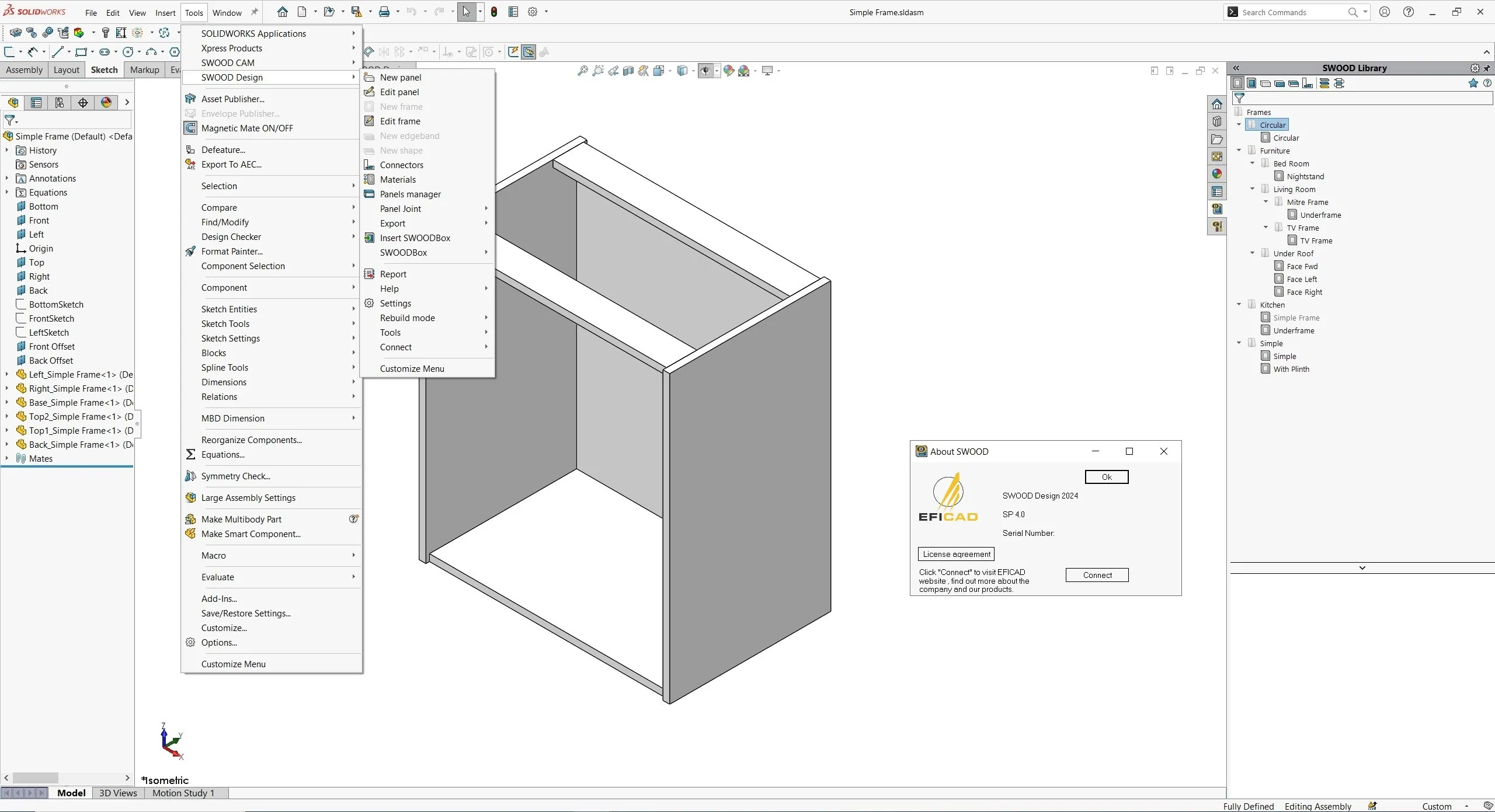1495x812 pixels.
Task: Select the BottomSketch item in tree
Action: pos(56,304)
